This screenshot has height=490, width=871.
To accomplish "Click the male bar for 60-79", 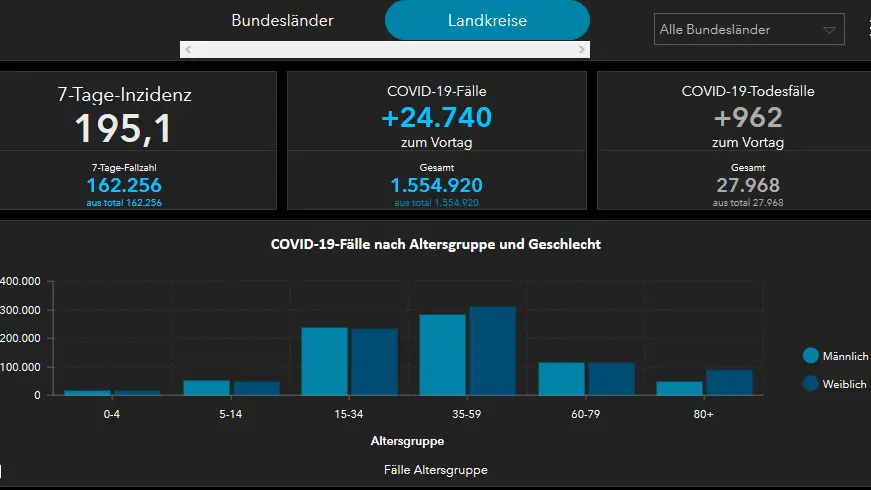I will [x=561, y=378].
